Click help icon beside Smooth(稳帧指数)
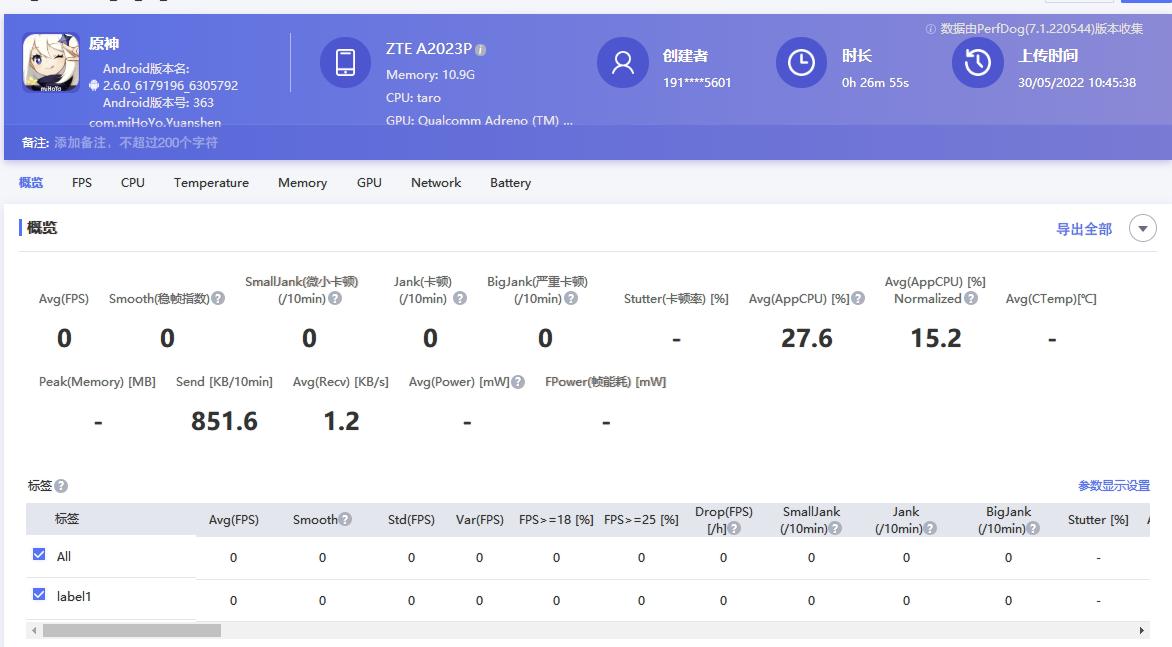This screenshot has height=647, width=1172. pyautogui.click(x=218, y=298)
